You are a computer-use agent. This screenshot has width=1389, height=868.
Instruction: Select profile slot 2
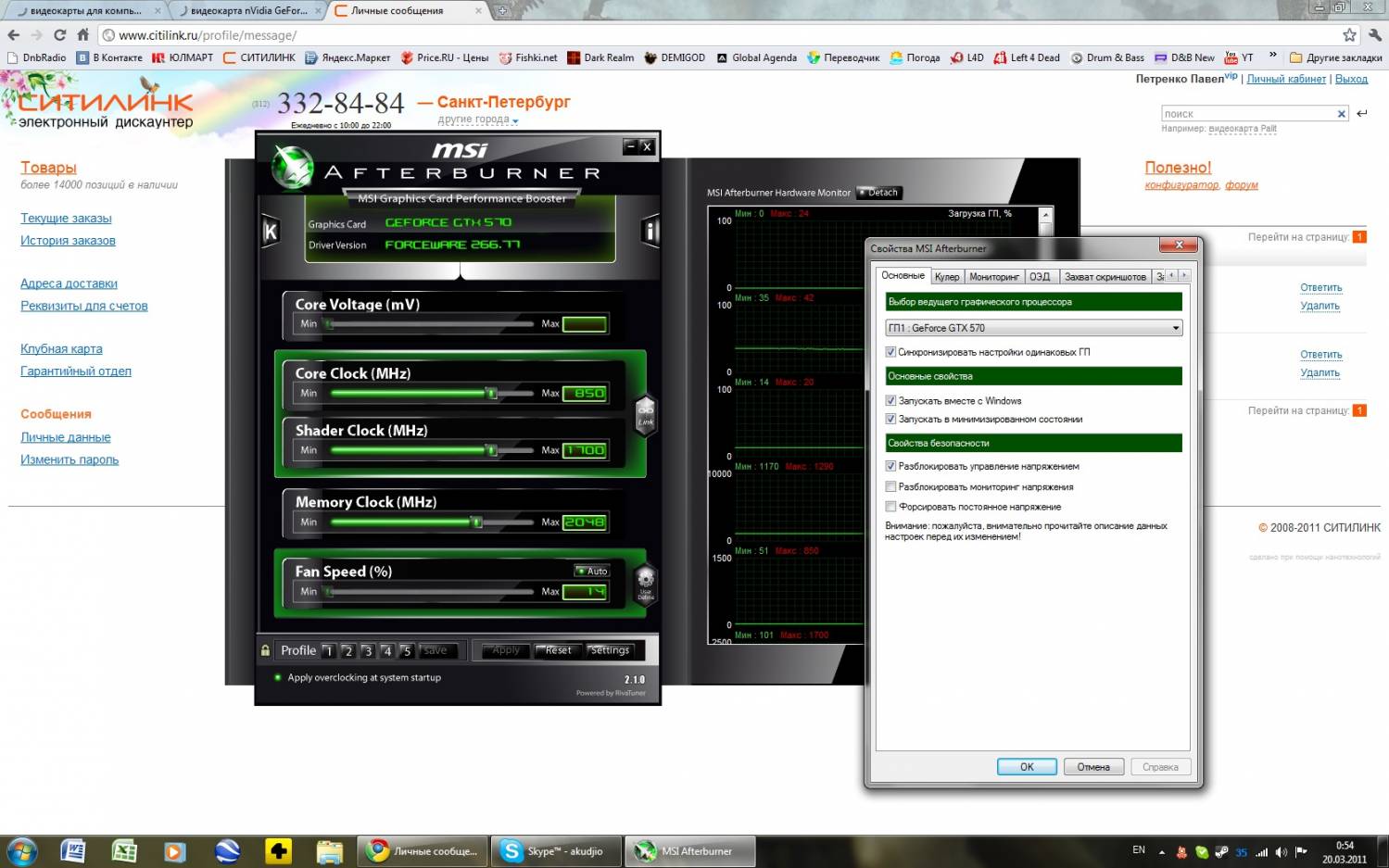click(x=348, y=650)
